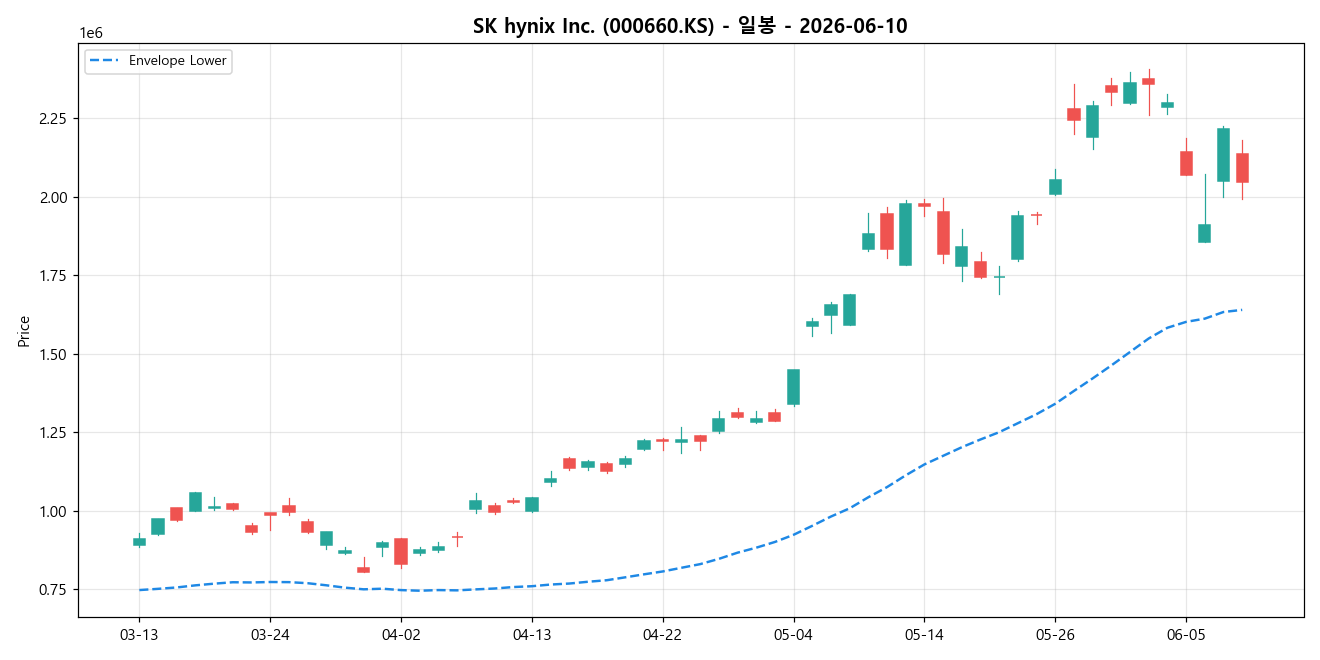
Task: Click the 05-26 x-axis date label
Action: (x=1055, y=635)
